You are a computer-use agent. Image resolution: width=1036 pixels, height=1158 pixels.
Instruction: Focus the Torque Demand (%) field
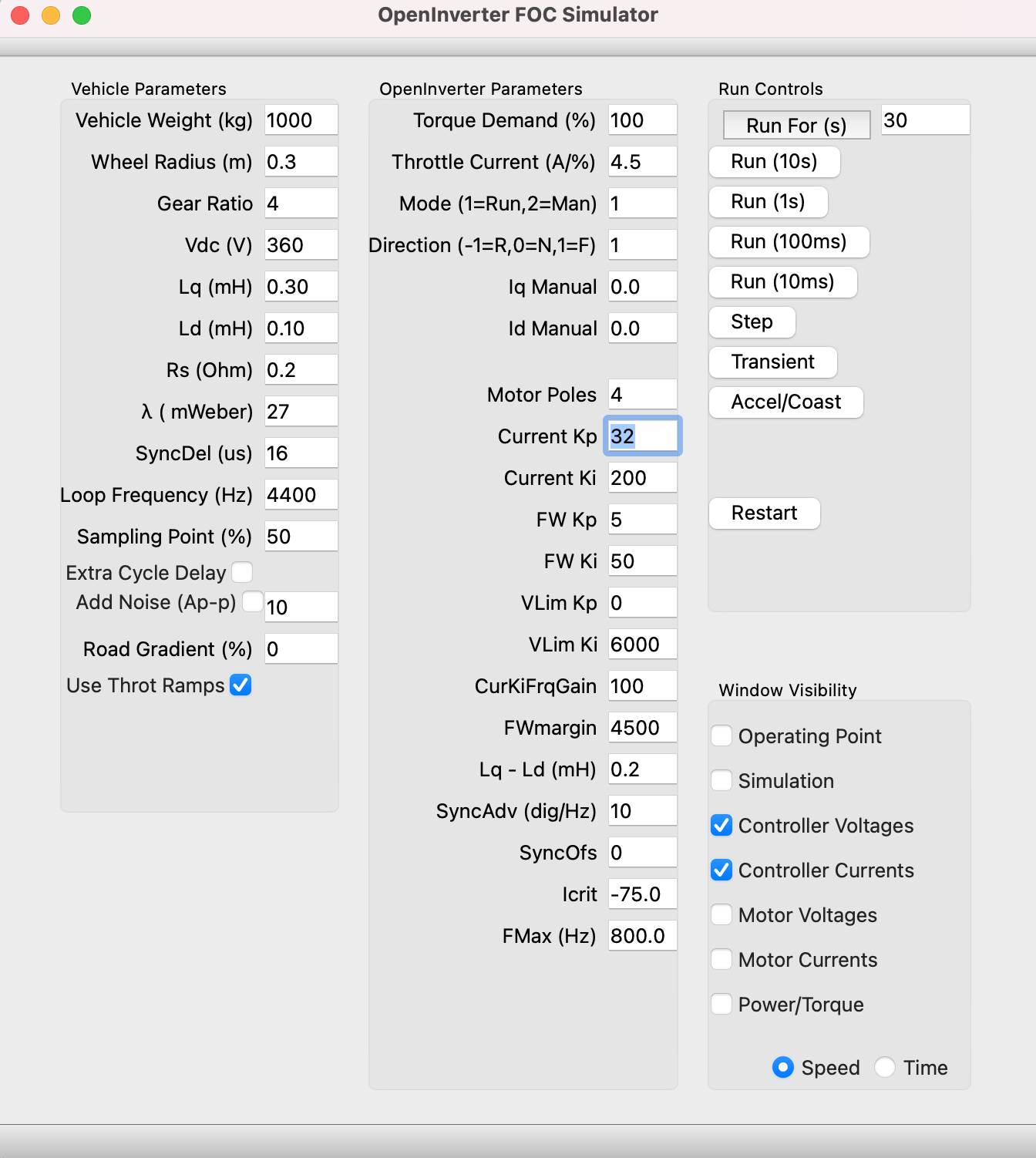pyautogui.click(x=642, y=120)
